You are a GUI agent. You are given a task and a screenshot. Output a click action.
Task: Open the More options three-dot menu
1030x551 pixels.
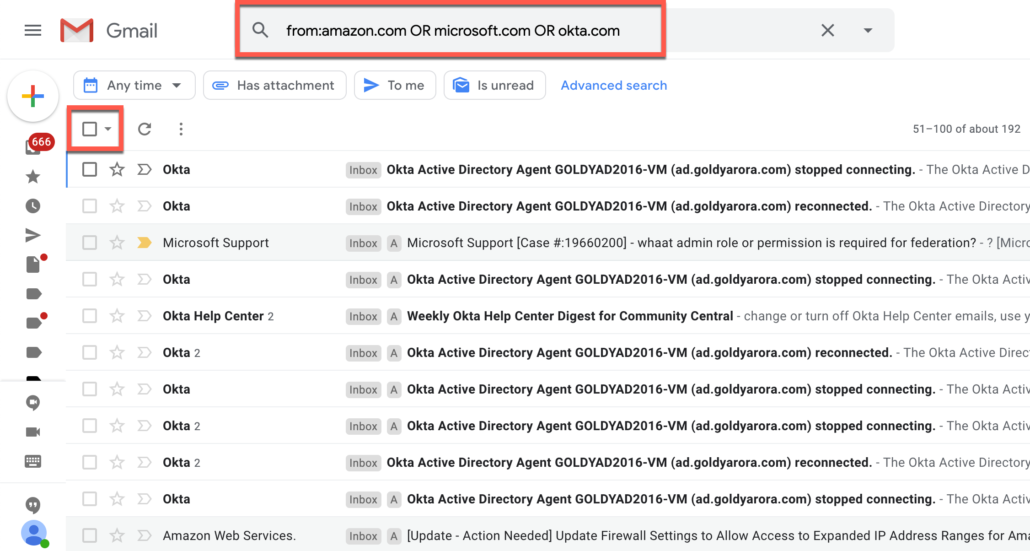(x=181, y=129)
